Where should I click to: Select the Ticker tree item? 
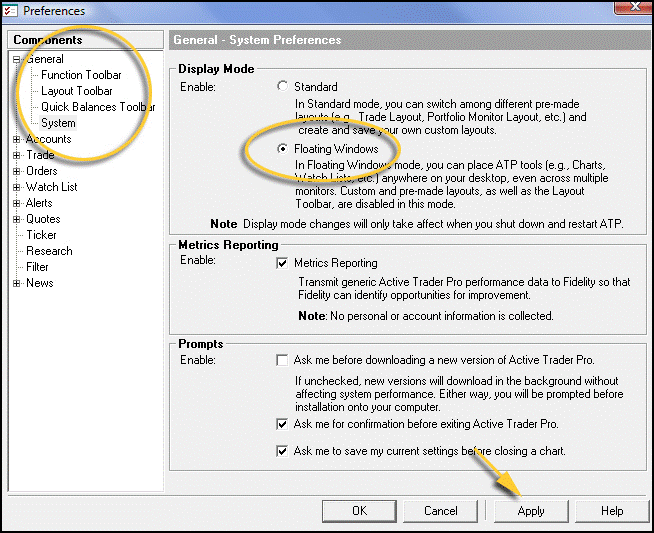pos(41,235)
